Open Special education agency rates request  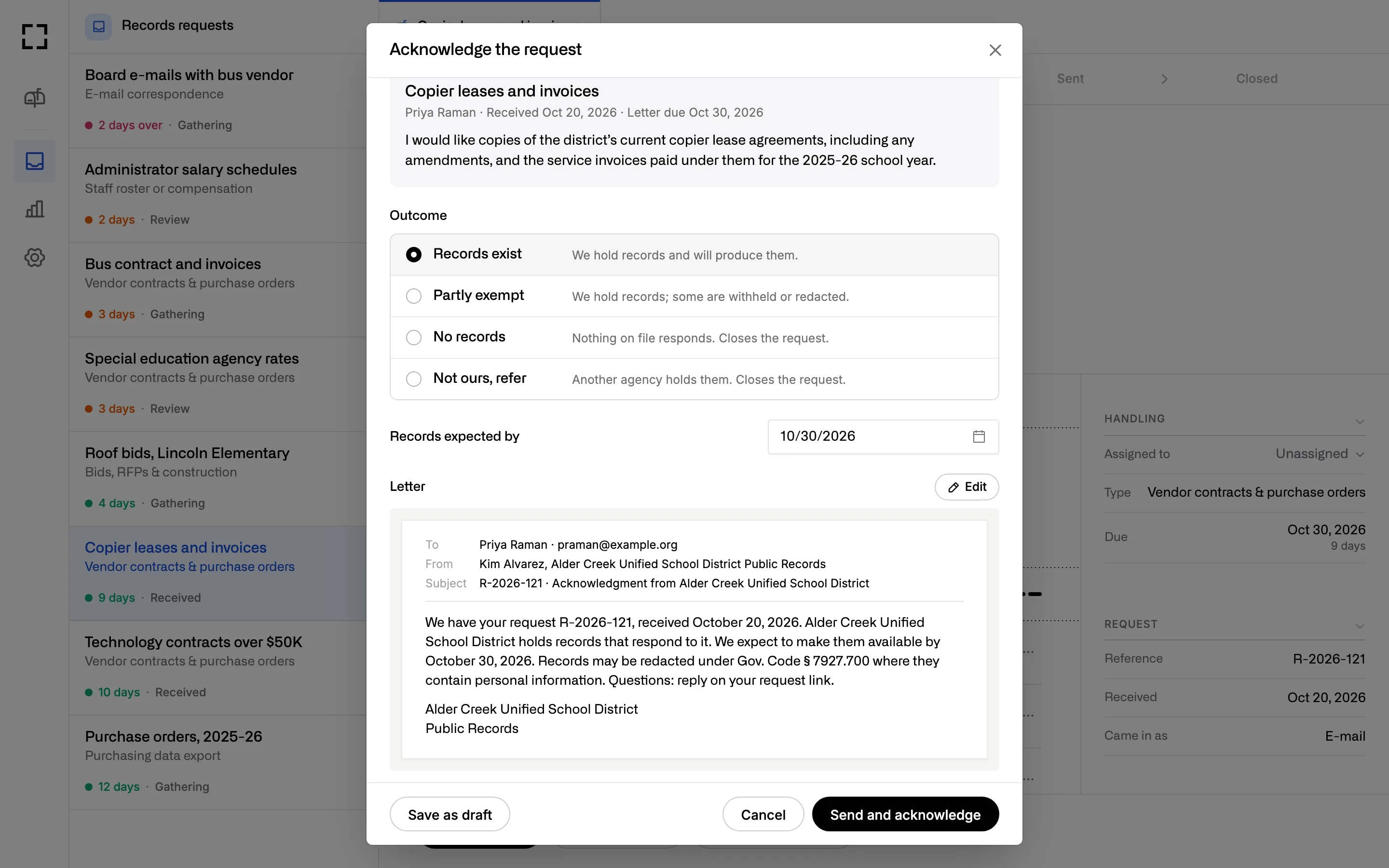click(x=218, y=384)
